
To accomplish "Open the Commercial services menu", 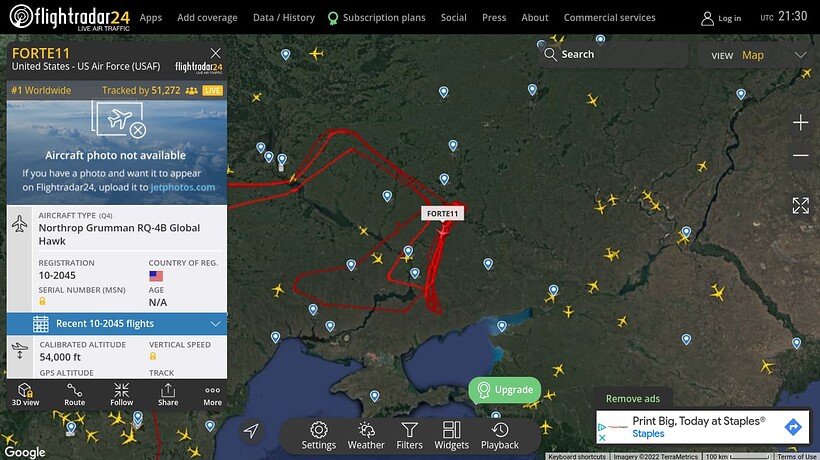I will 609,17.
